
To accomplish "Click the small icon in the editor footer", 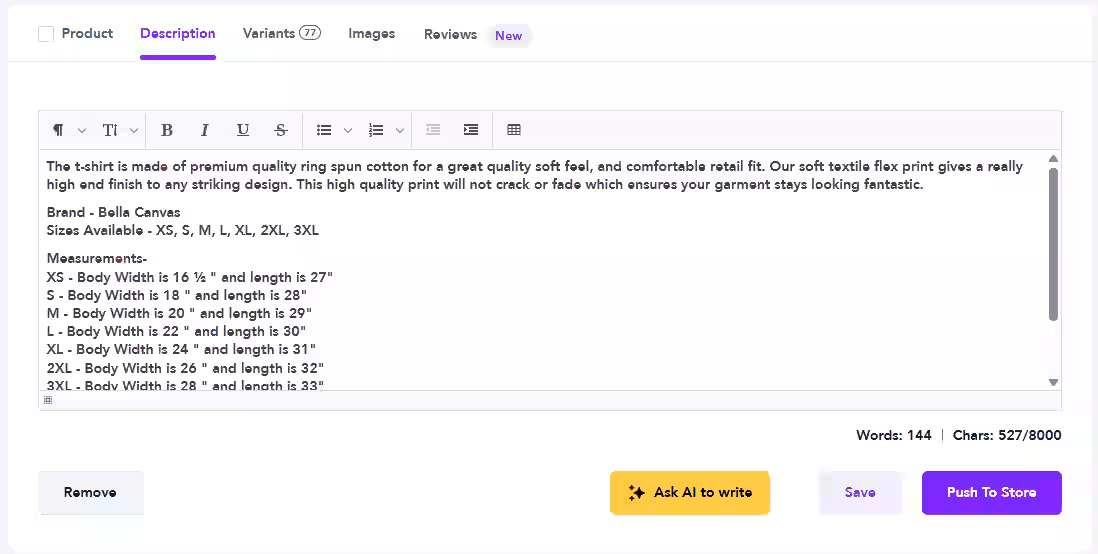I will [x=48, y=400].
